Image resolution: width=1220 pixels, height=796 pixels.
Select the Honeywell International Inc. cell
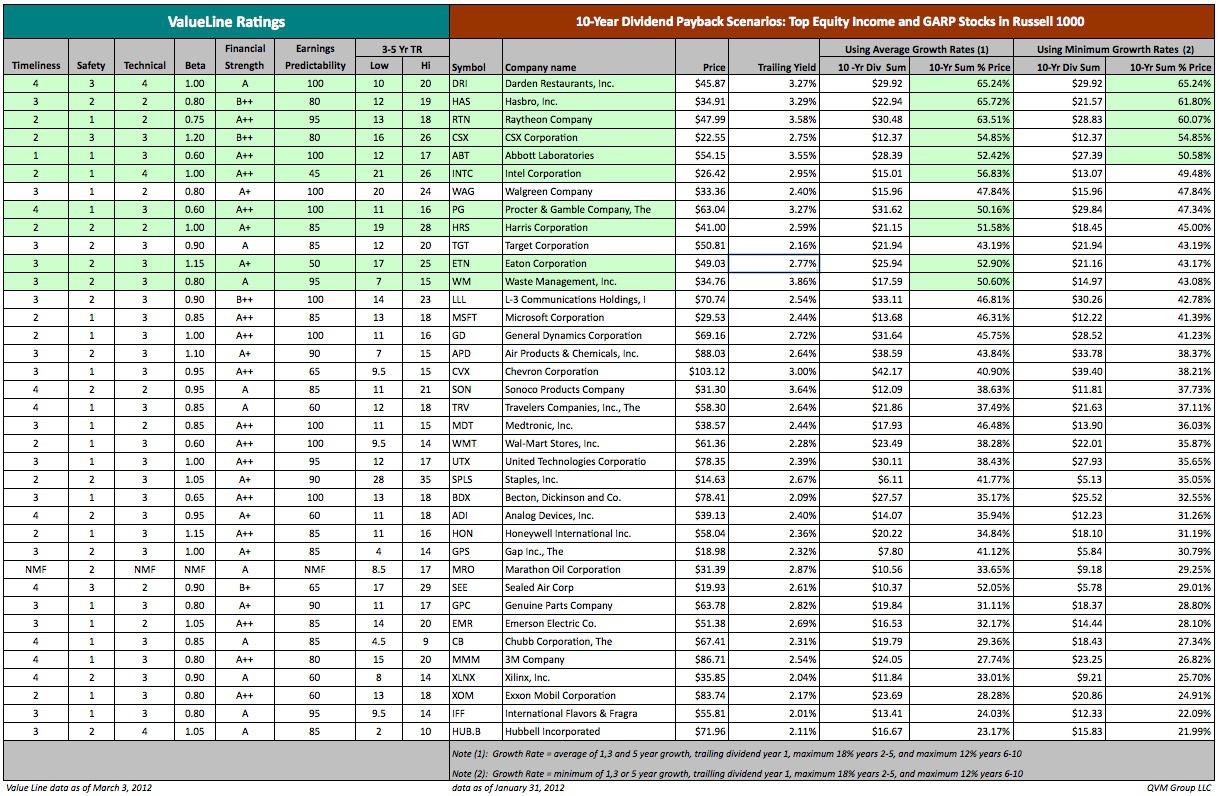point(589,534)
